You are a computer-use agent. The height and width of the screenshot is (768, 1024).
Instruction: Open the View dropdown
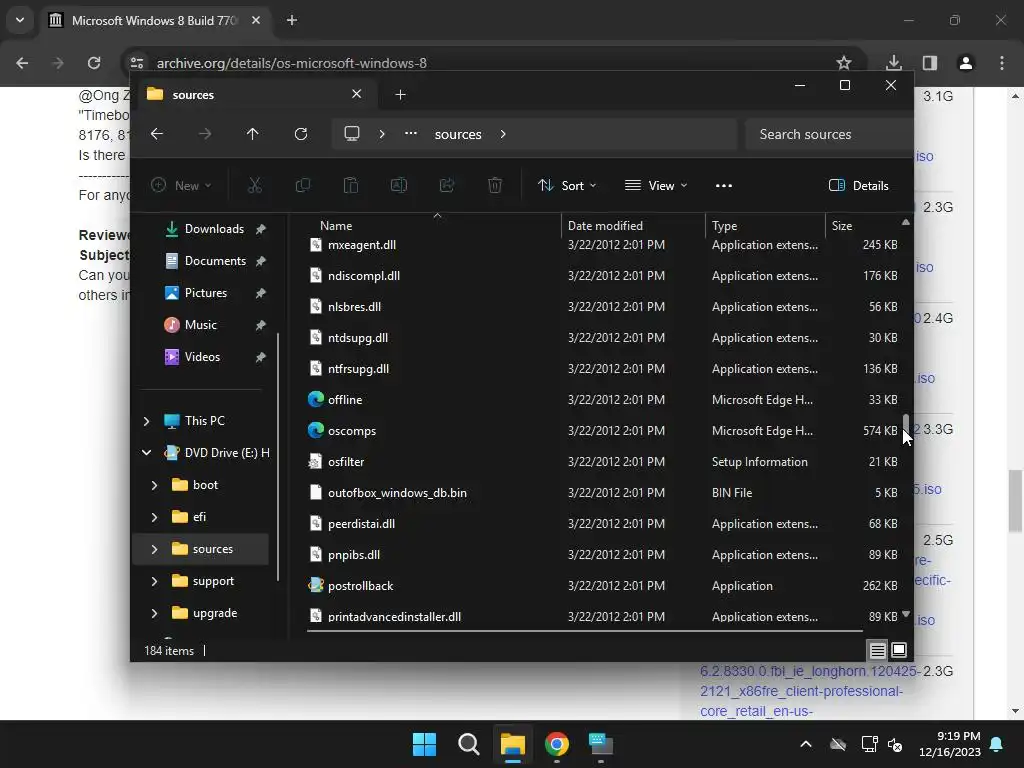tap(656, 185)
